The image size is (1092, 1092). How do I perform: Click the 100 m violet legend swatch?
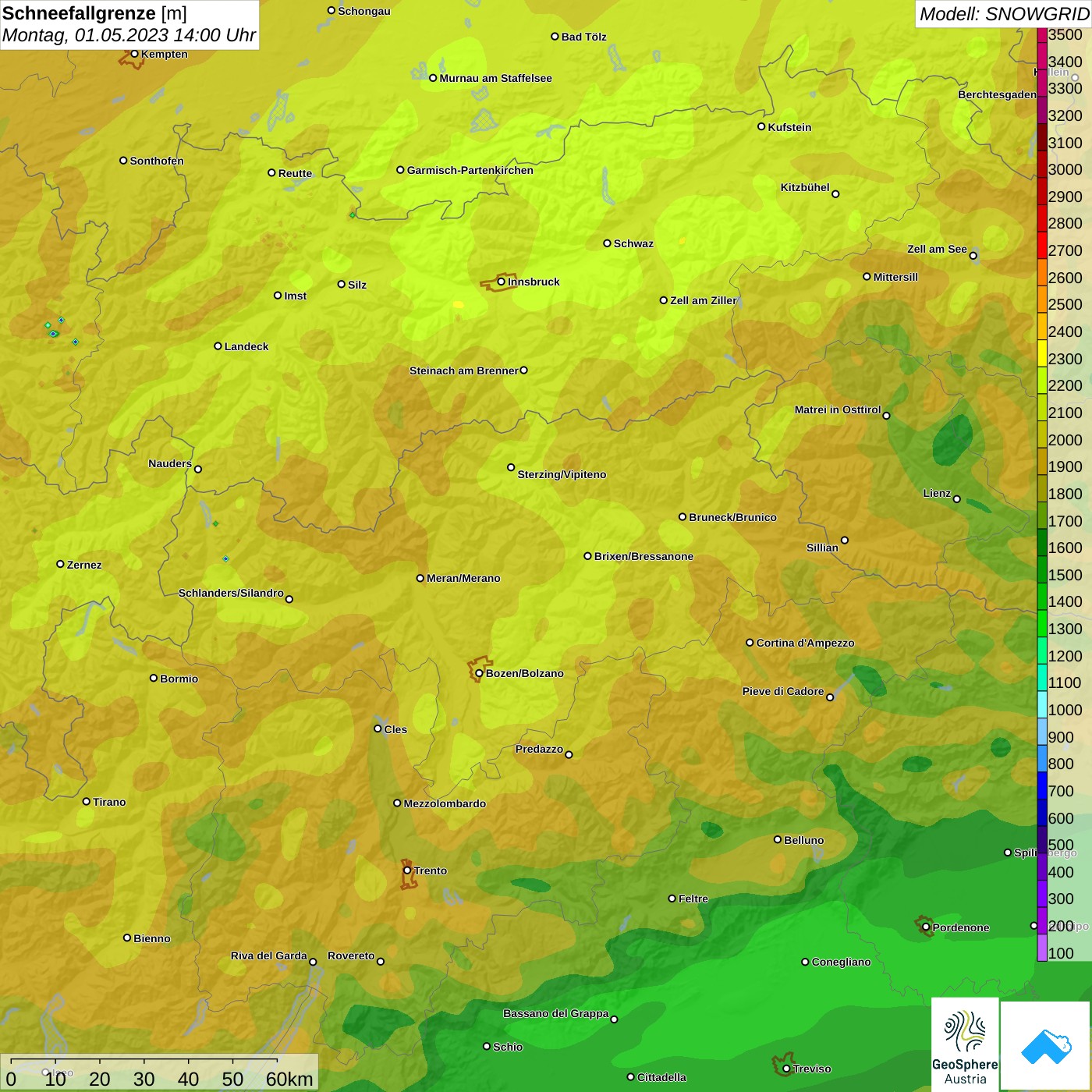[x=1041, y=948]
